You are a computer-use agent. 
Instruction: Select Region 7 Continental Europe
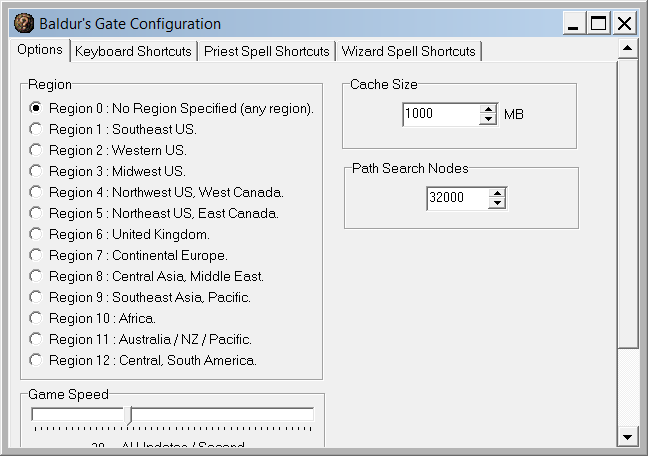point(36,255)
